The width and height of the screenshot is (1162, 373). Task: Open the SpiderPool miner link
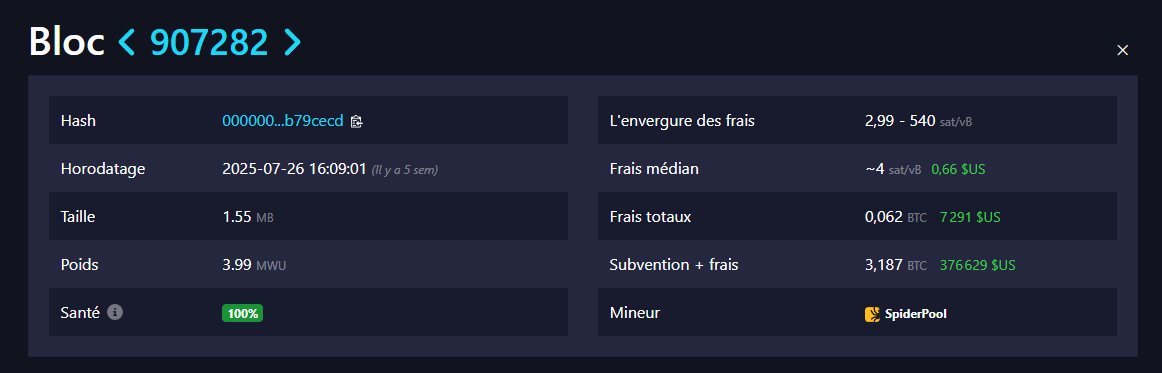[x=906, y=314]
